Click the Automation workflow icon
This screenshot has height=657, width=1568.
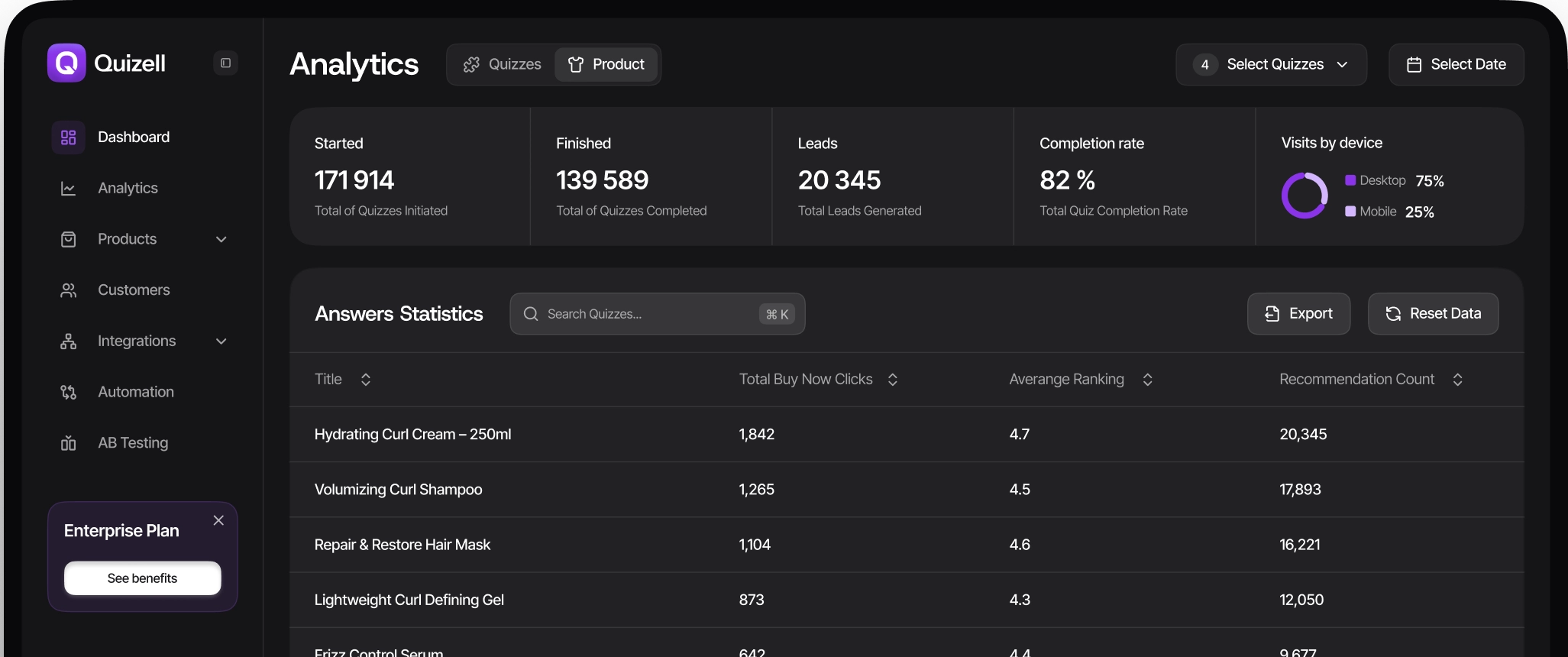[x=68, y=392]
